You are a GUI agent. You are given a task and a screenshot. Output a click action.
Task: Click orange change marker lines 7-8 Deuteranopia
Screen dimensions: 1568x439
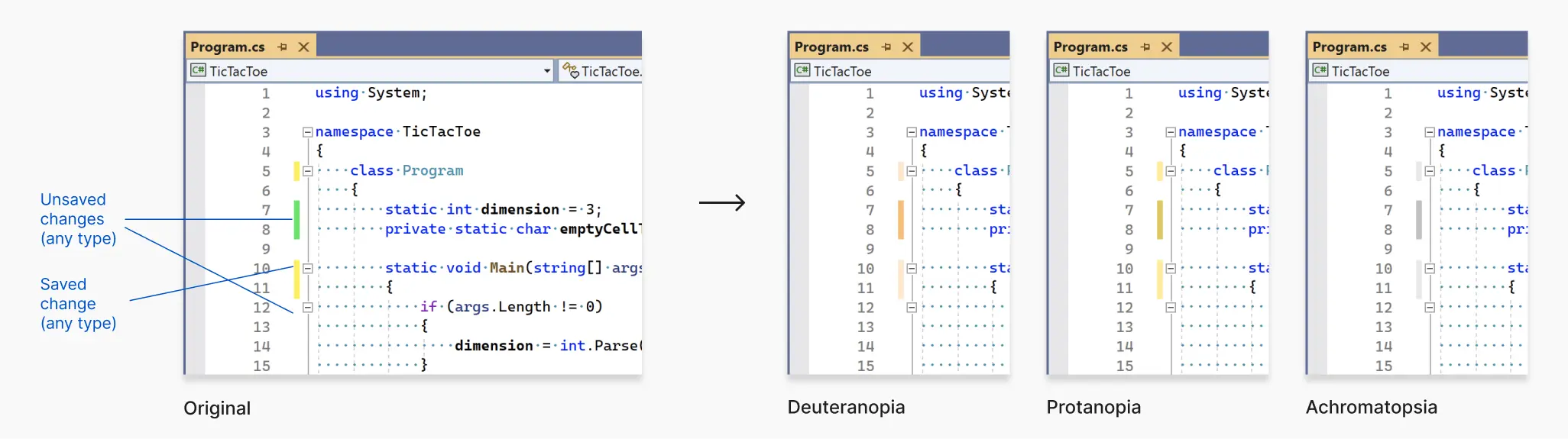901,219
